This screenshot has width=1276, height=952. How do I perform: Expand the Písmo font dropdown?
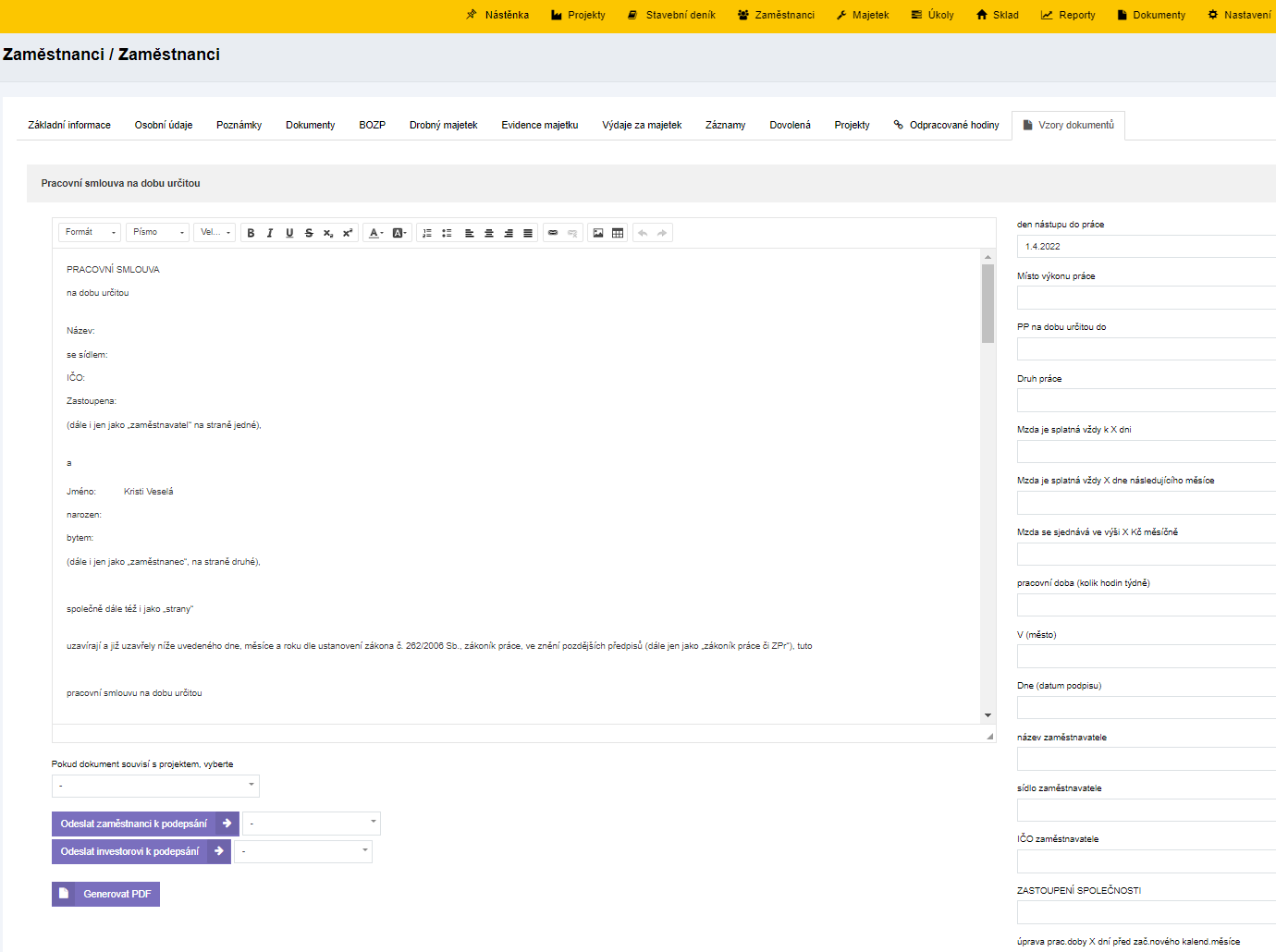(157, 233)
